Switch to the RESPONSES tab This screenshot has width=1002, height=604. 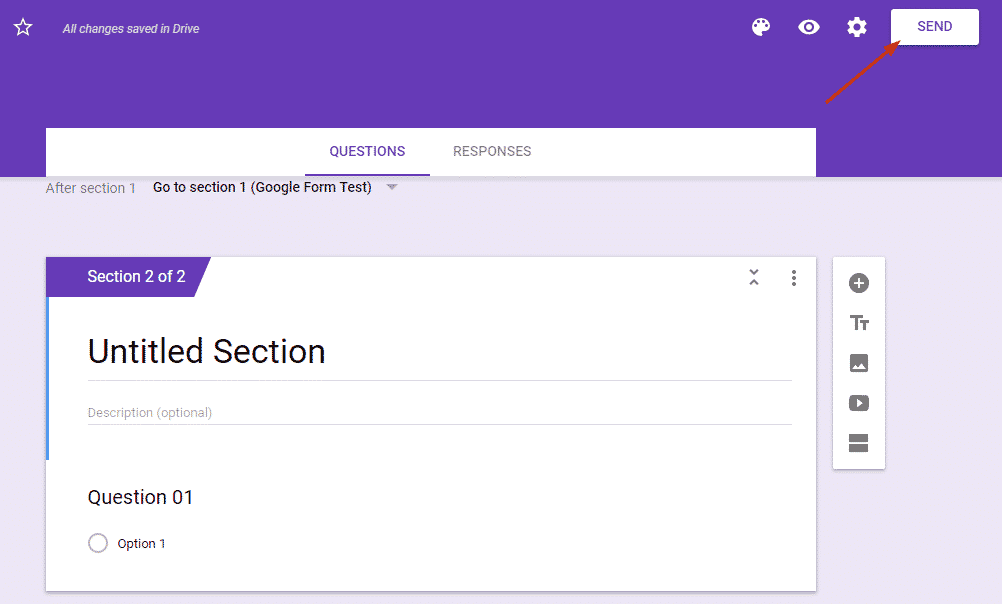click(x=492, y=152)
